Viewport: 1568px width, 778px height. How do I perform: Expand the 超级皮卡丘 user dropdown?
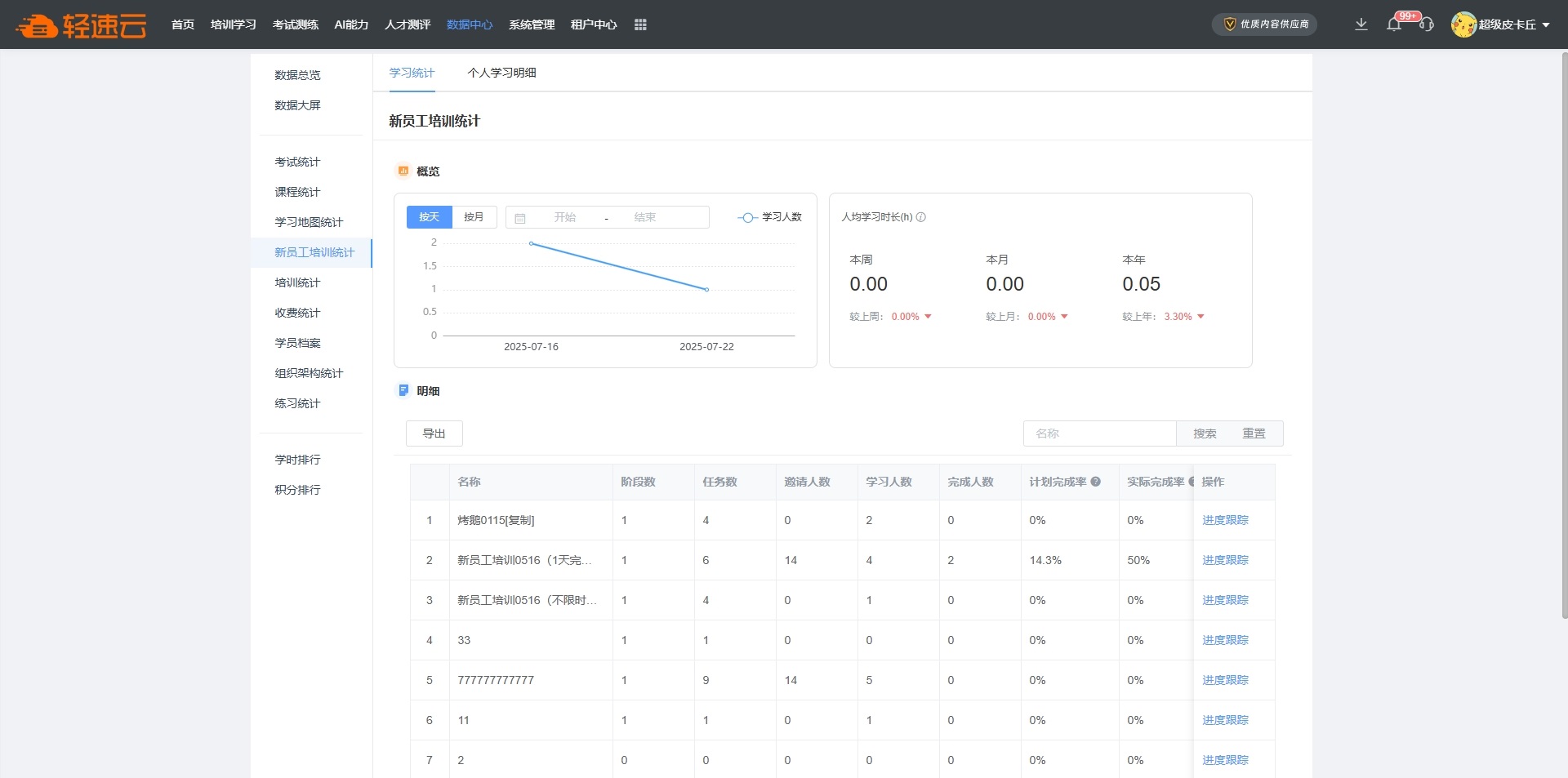tap(1501, 24)
